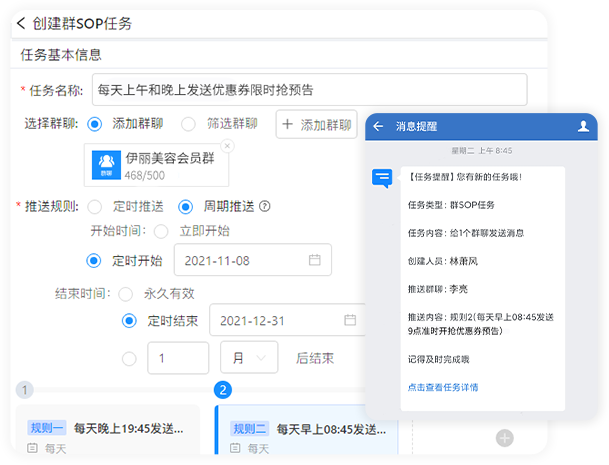
Task: Click the 伊丽美容会员群 group avatar icon
Action: [x=106, y=166]
